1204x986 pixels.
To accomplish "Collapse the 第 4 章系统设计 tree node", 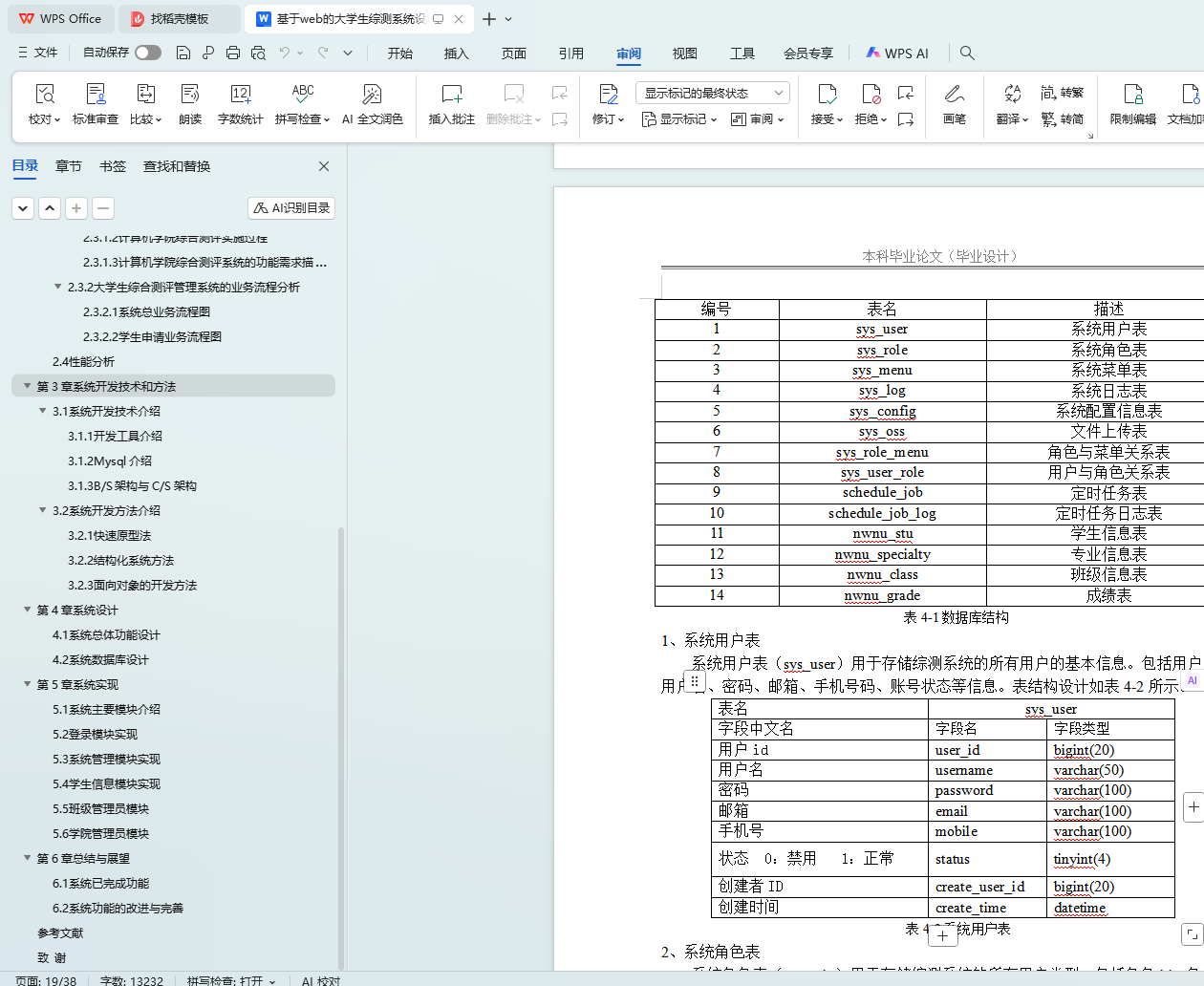I will [x=28, y=610].
